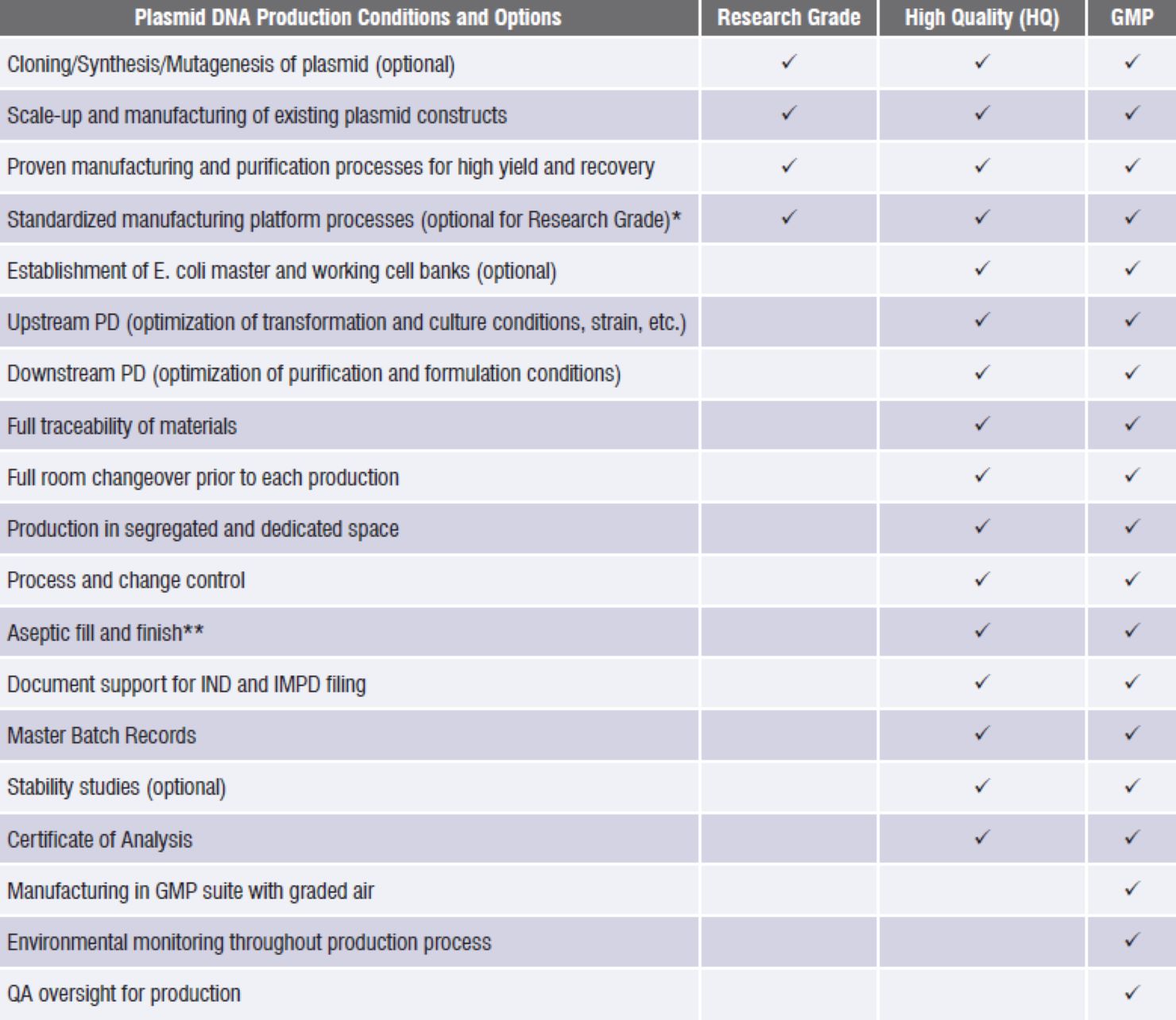Click High Quality checkmark for Master Batch Records
Viewport: 1176px width, 1020px height.
click(982, 734)
